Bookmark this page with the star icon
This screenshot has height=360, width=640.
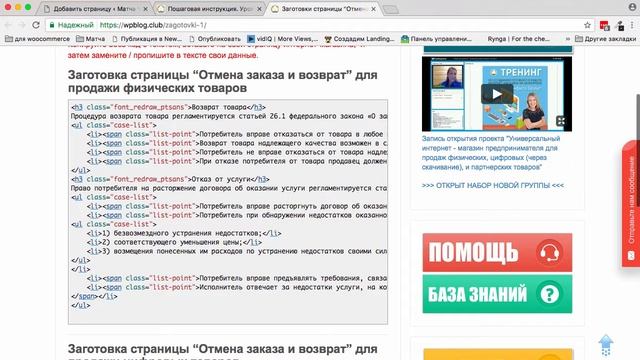(587, 25)
